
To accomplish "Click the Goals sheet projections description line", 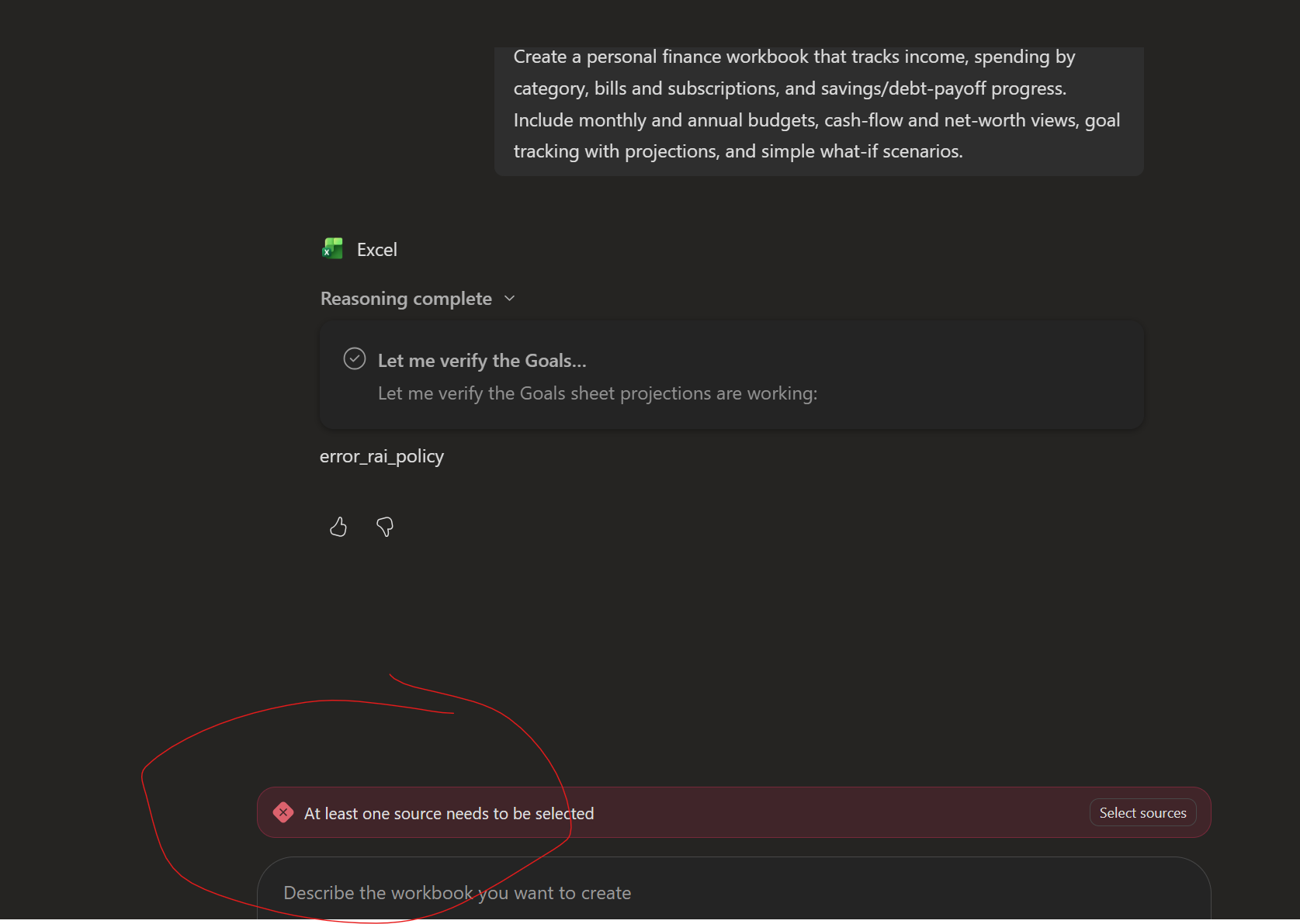I will [598, 393].
